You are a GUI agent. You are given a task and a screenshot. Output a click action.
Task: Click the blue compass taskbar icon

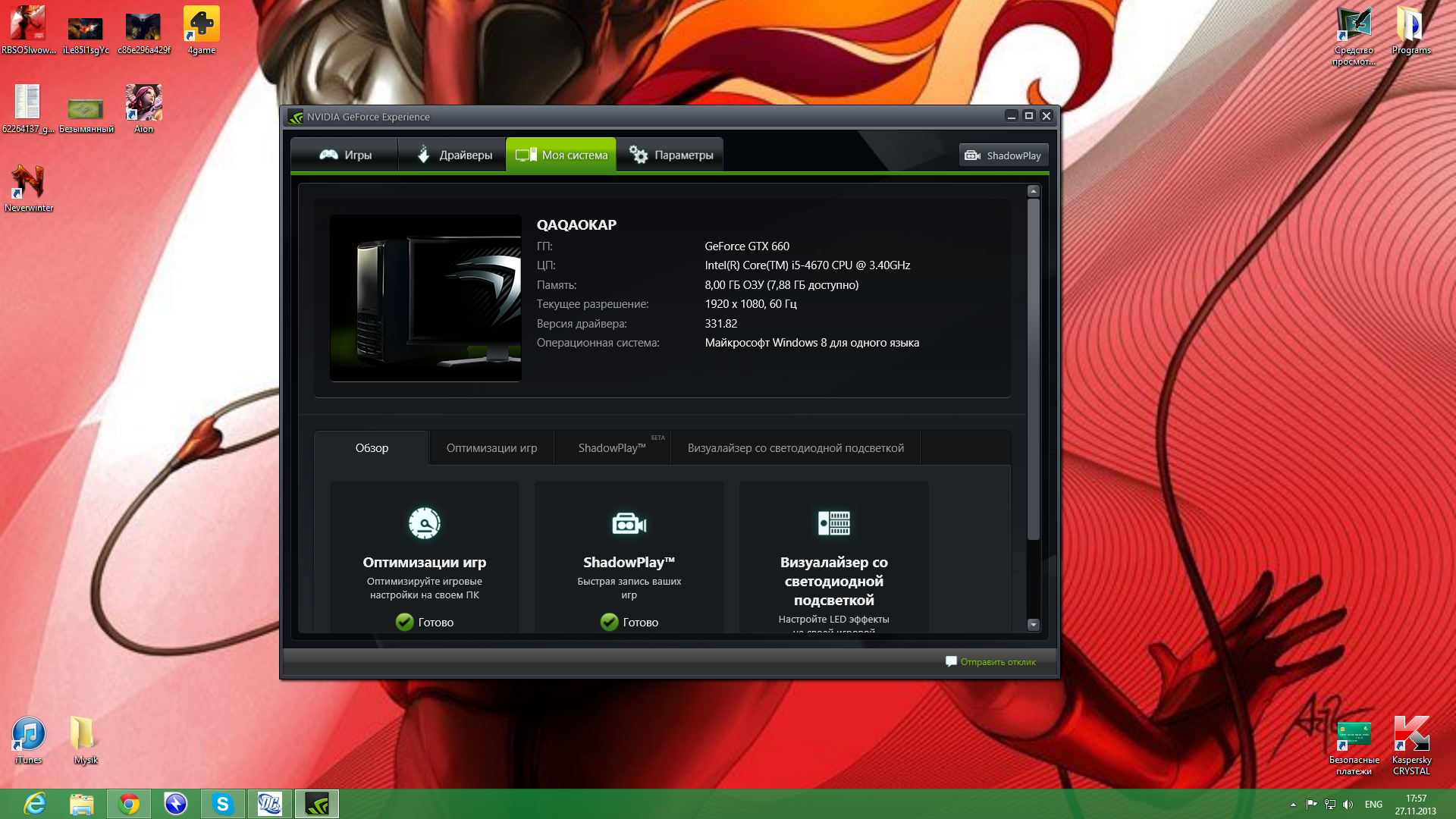(176, 804)
